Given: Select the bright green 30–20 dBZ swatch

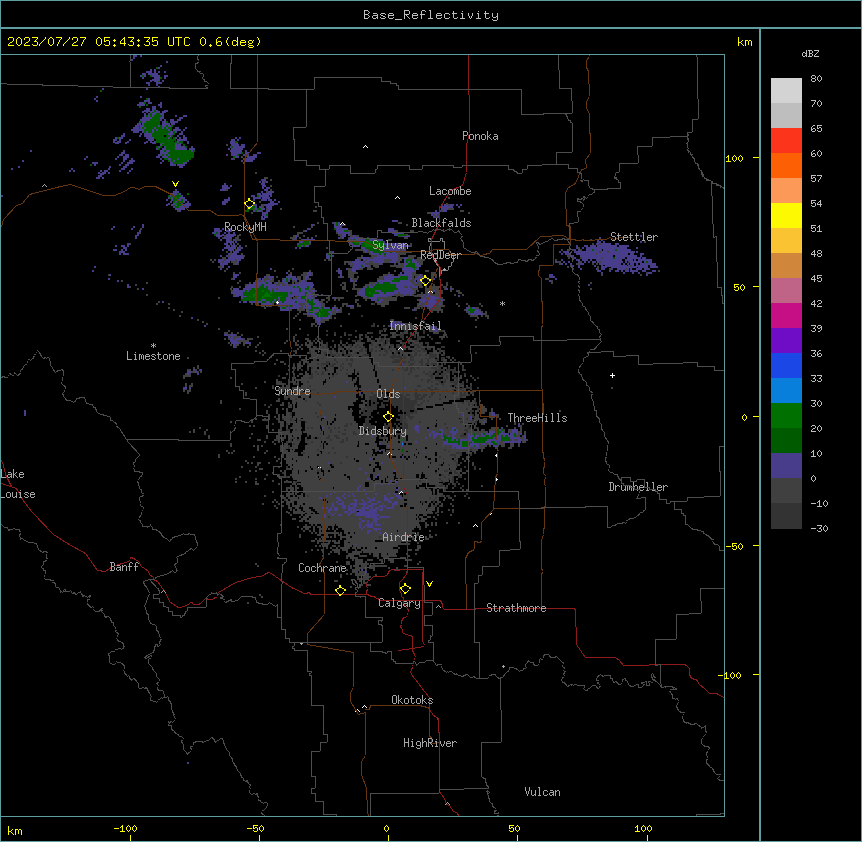Looking at the screenshot, I should click(786, 416).
